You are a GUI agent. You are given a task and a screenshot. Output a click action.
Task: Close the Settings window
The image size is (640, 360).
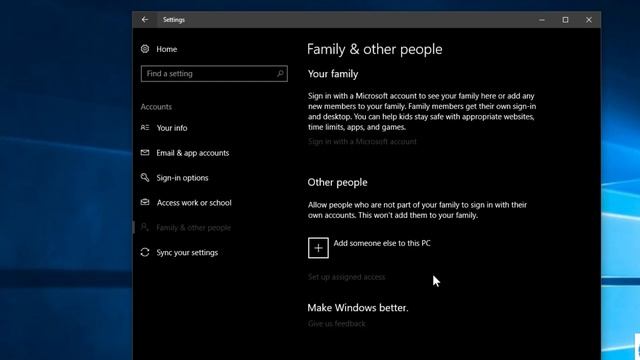pos(589,20)
